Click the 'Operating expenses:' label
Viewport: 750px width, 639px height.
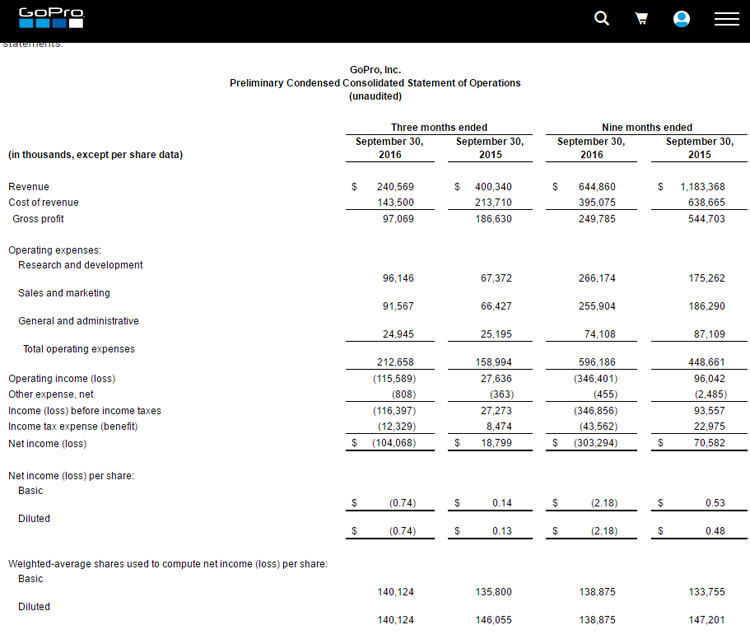pos(55,250)
